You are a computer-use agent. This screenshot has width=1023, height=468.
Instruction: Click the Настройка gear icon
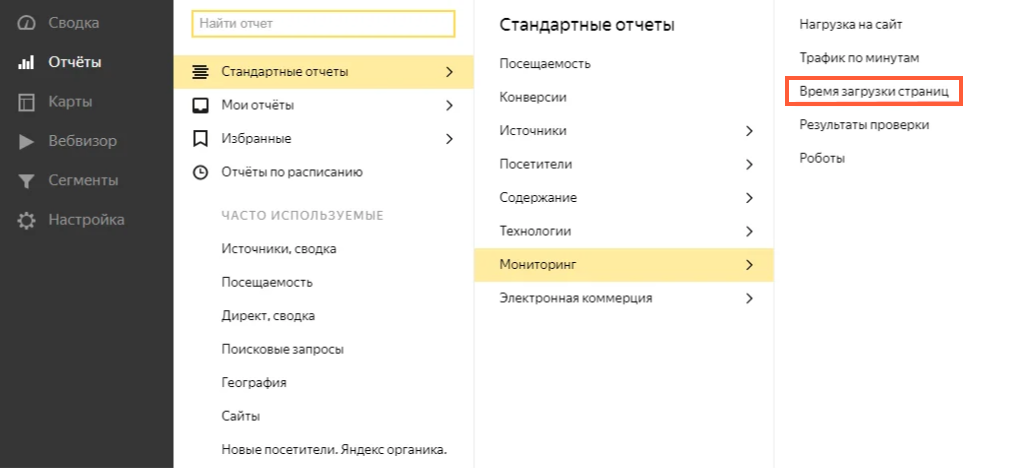[26, 221]
